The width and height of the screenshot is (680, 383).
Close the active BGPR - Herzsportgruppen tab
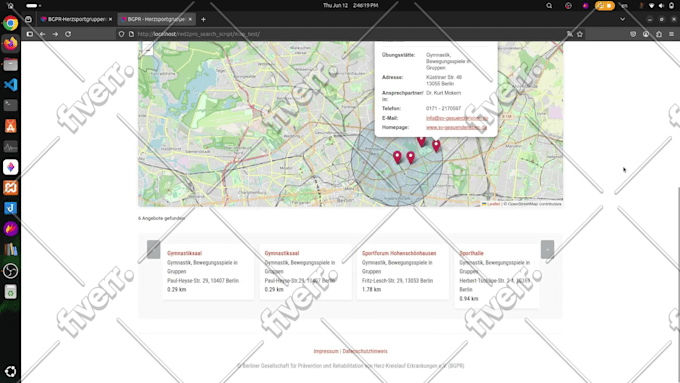(190, 19)
